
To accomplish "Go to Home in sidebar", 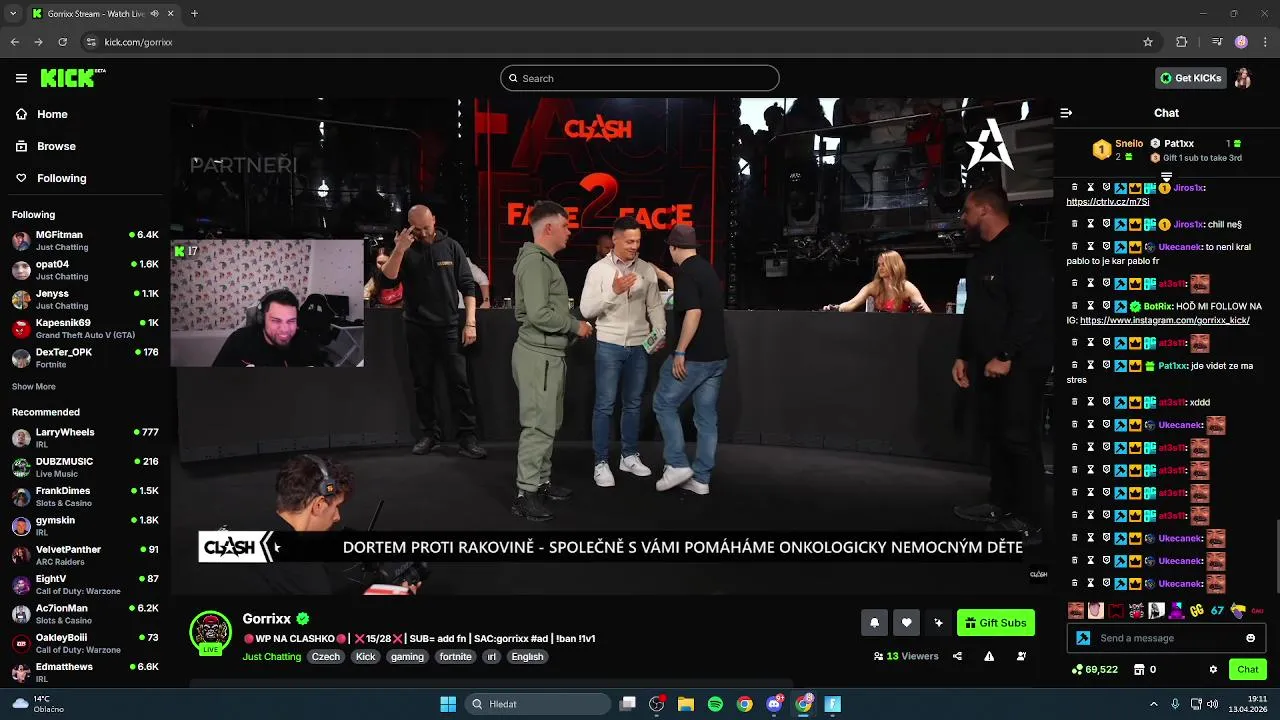I will point(42,114).
